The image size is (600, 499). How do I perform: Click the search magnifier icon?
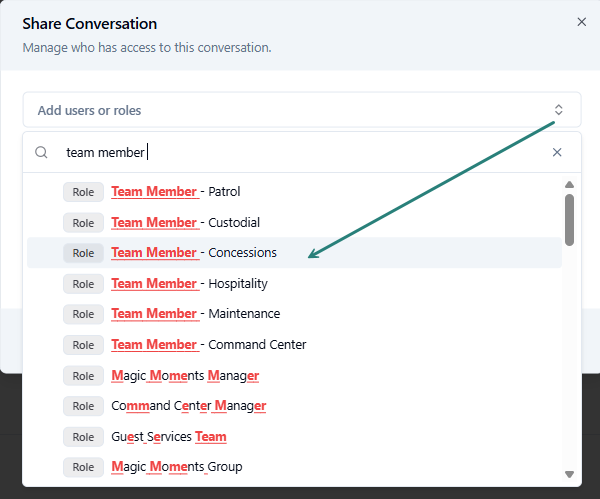(42, 153)
